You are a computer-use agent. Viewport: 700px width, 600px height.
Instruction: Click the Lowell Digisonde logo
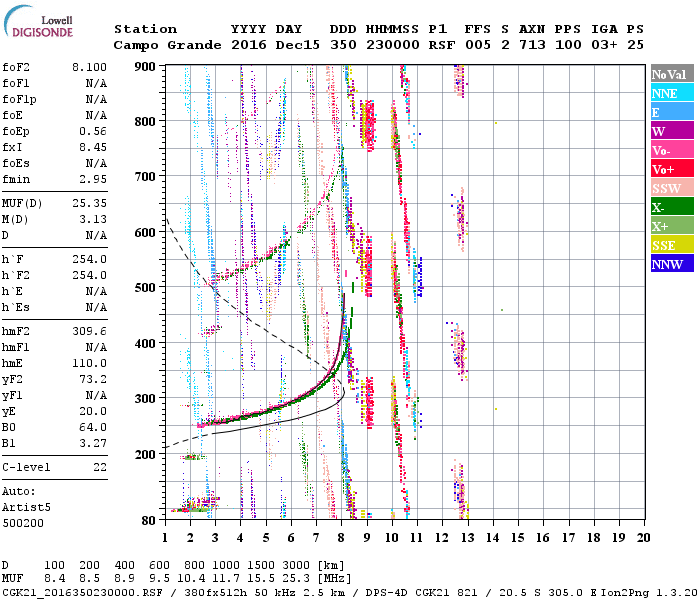(x=38, y=22)
